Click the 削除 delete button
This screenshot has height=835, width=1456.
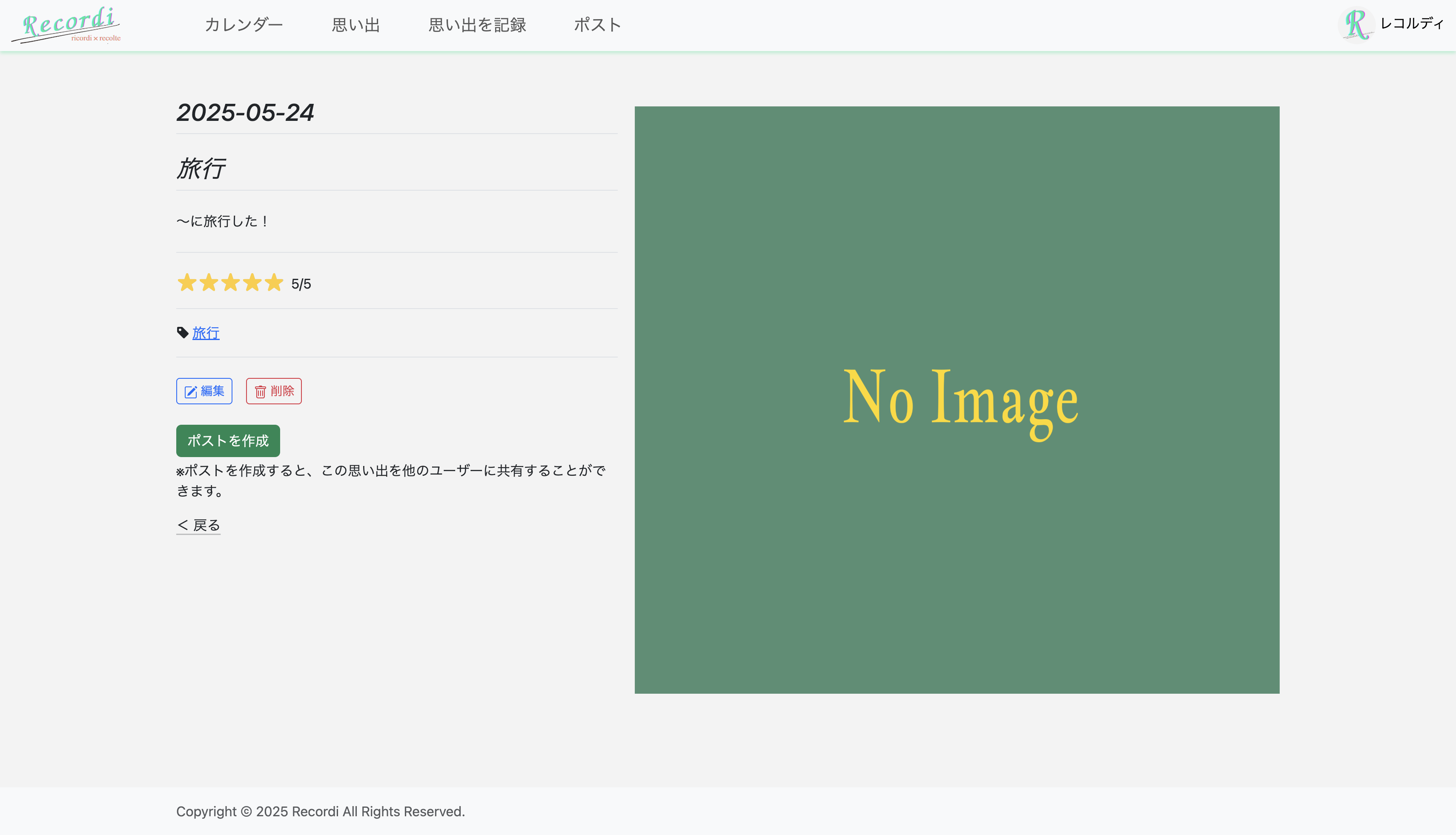[x=274, y=391]
